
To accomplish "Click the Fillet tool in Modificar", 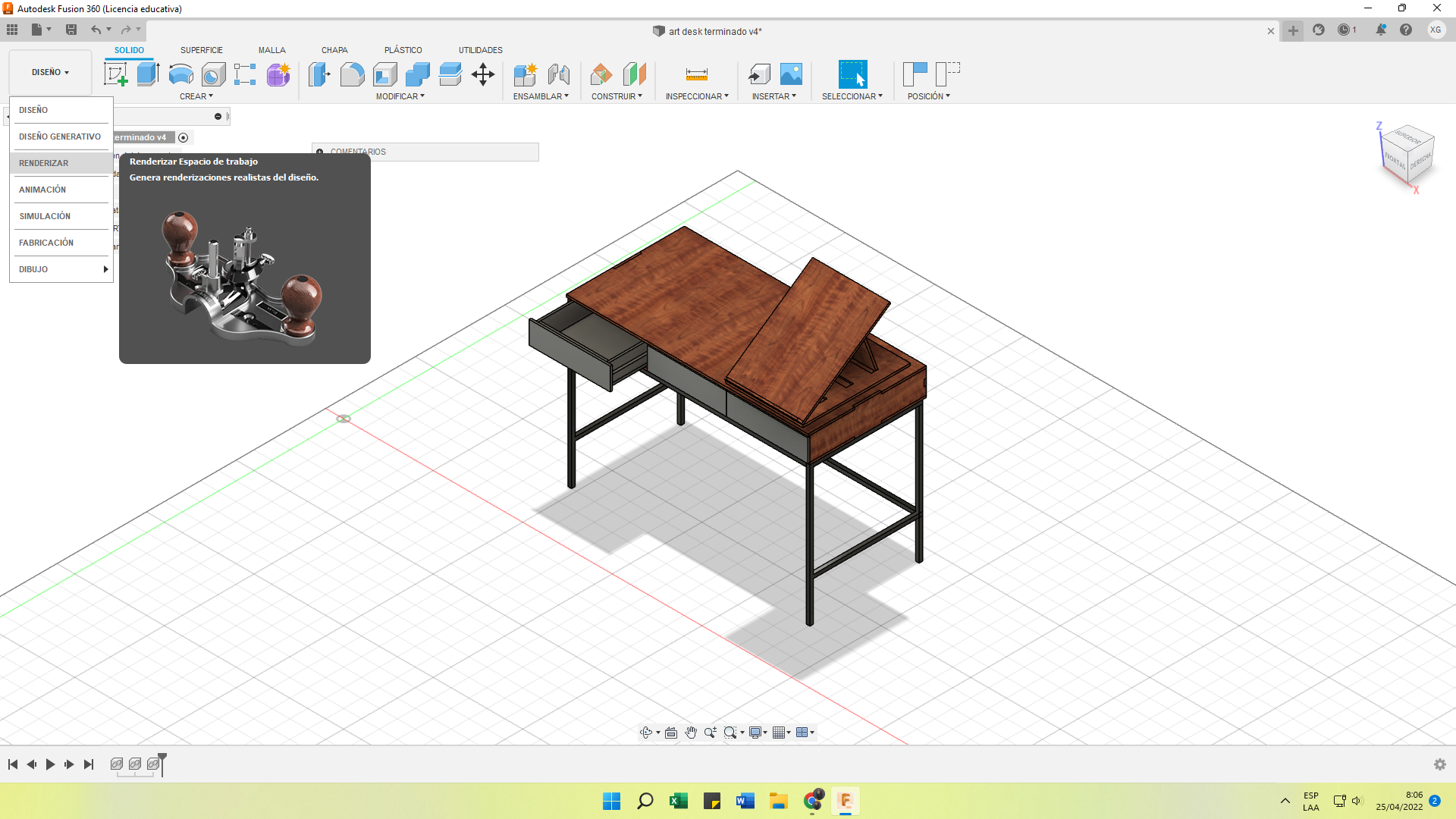I will point(352,74).
